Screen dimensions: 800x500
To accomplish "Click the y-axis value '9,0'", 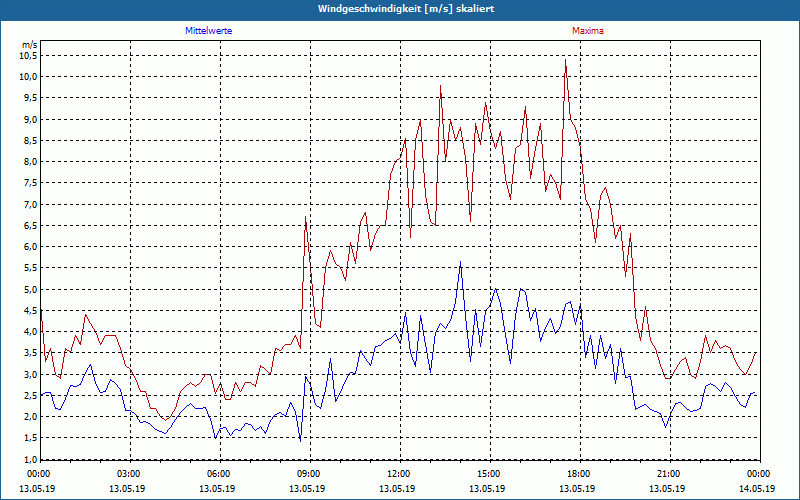I will click(31, 119).
